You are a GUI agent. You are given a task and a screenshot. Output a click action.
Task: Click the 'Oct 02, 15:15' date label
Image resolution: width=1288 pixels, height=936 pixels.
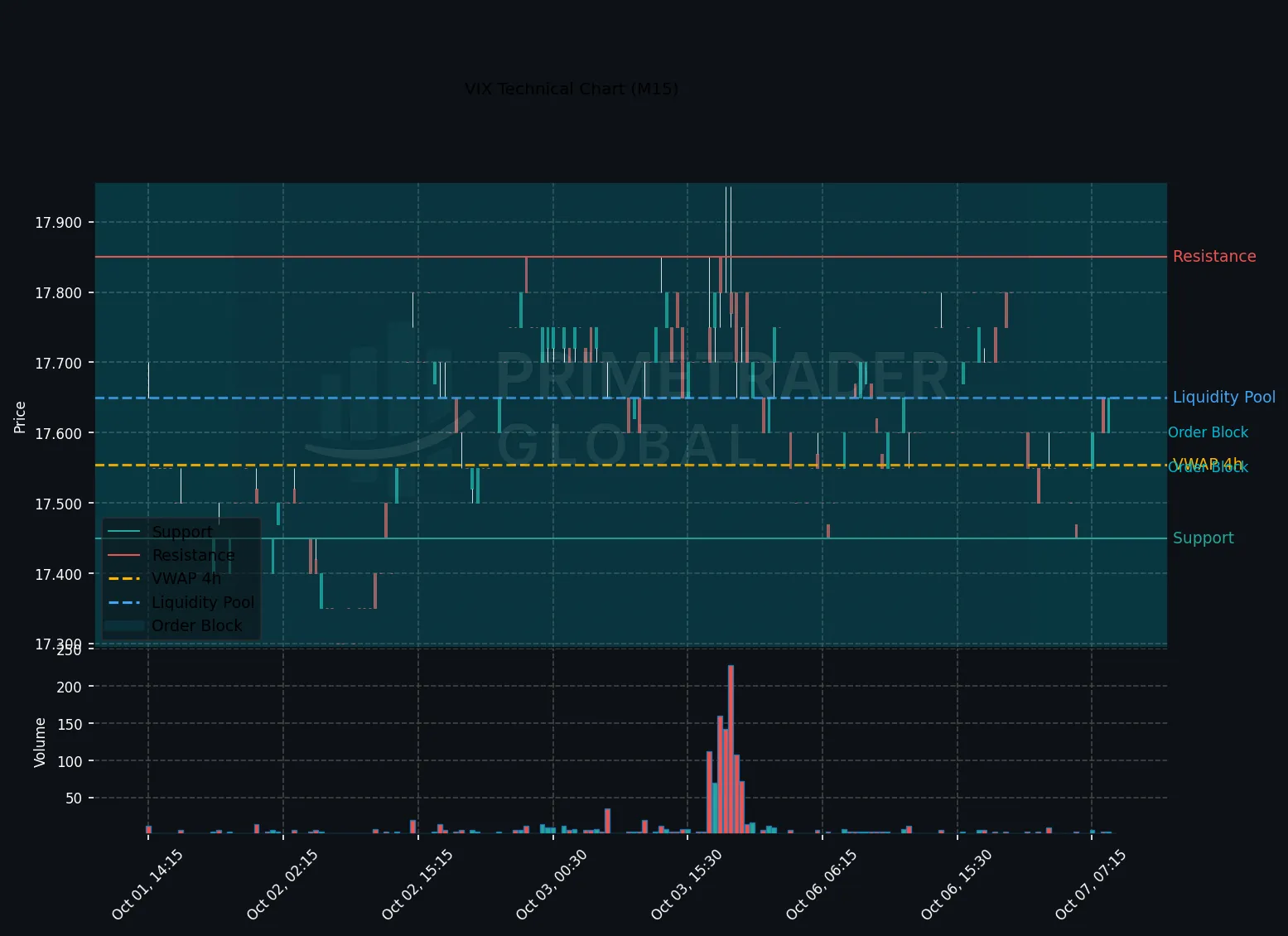[417, 884]
